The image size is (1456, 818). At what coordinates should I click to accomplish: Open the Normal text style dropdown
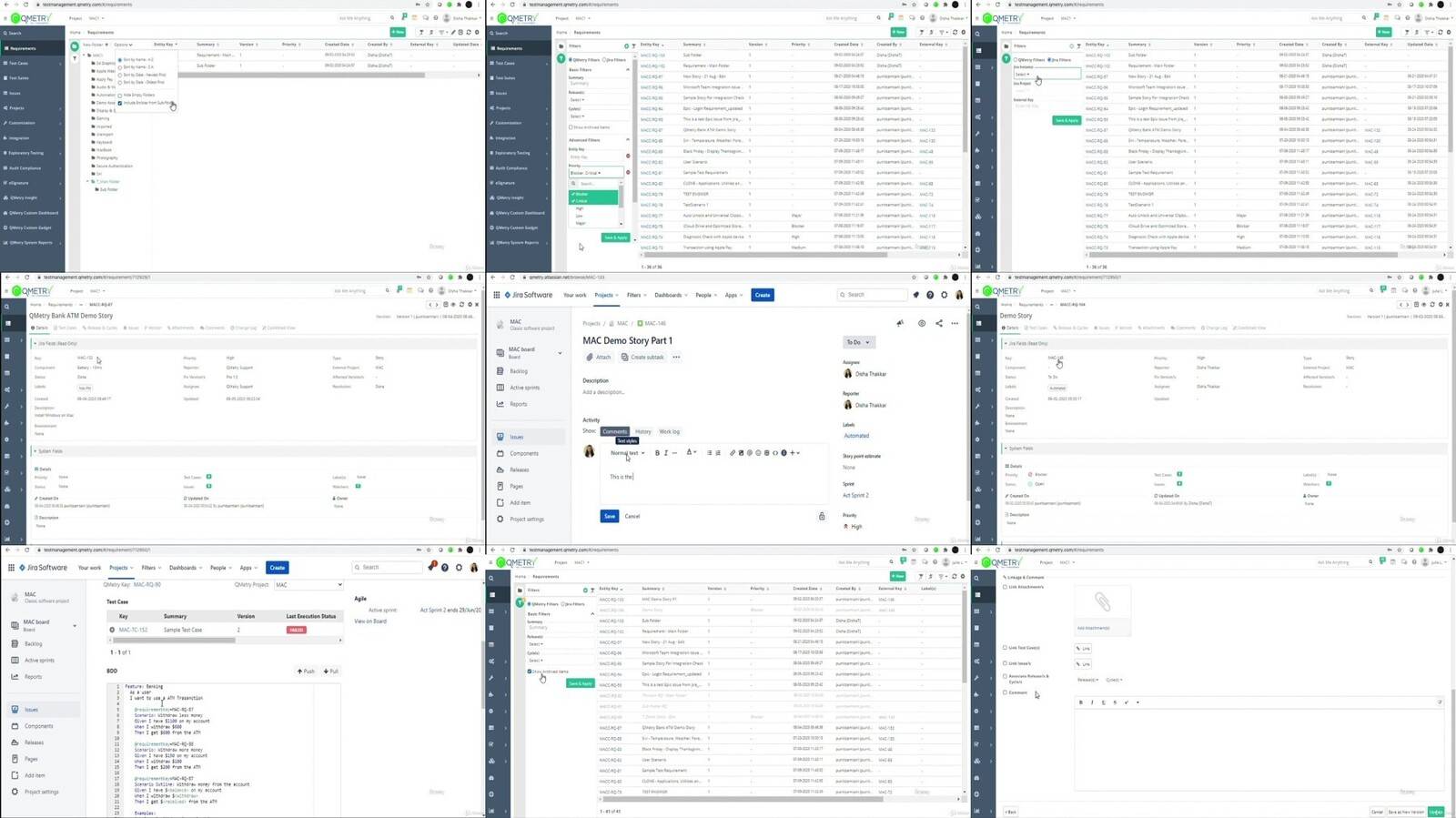point(627,453)
